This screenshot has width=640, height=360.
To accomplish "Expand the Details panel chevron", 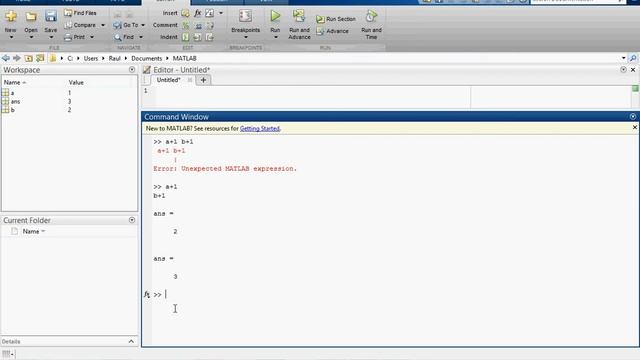I will point(131,341).
